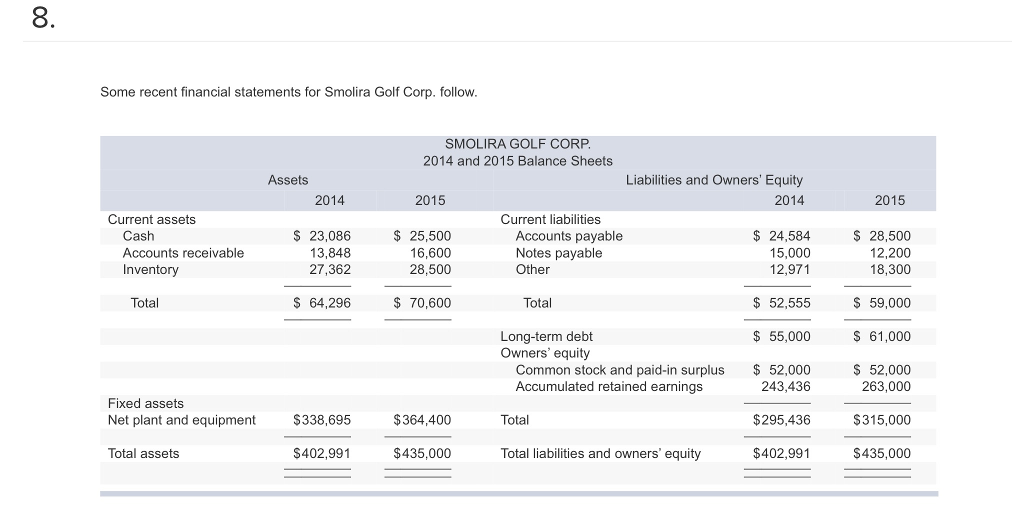Viewport: 1024px width, 512px height.
Task: Select current assets total $64,296
Action: (321, 303)
